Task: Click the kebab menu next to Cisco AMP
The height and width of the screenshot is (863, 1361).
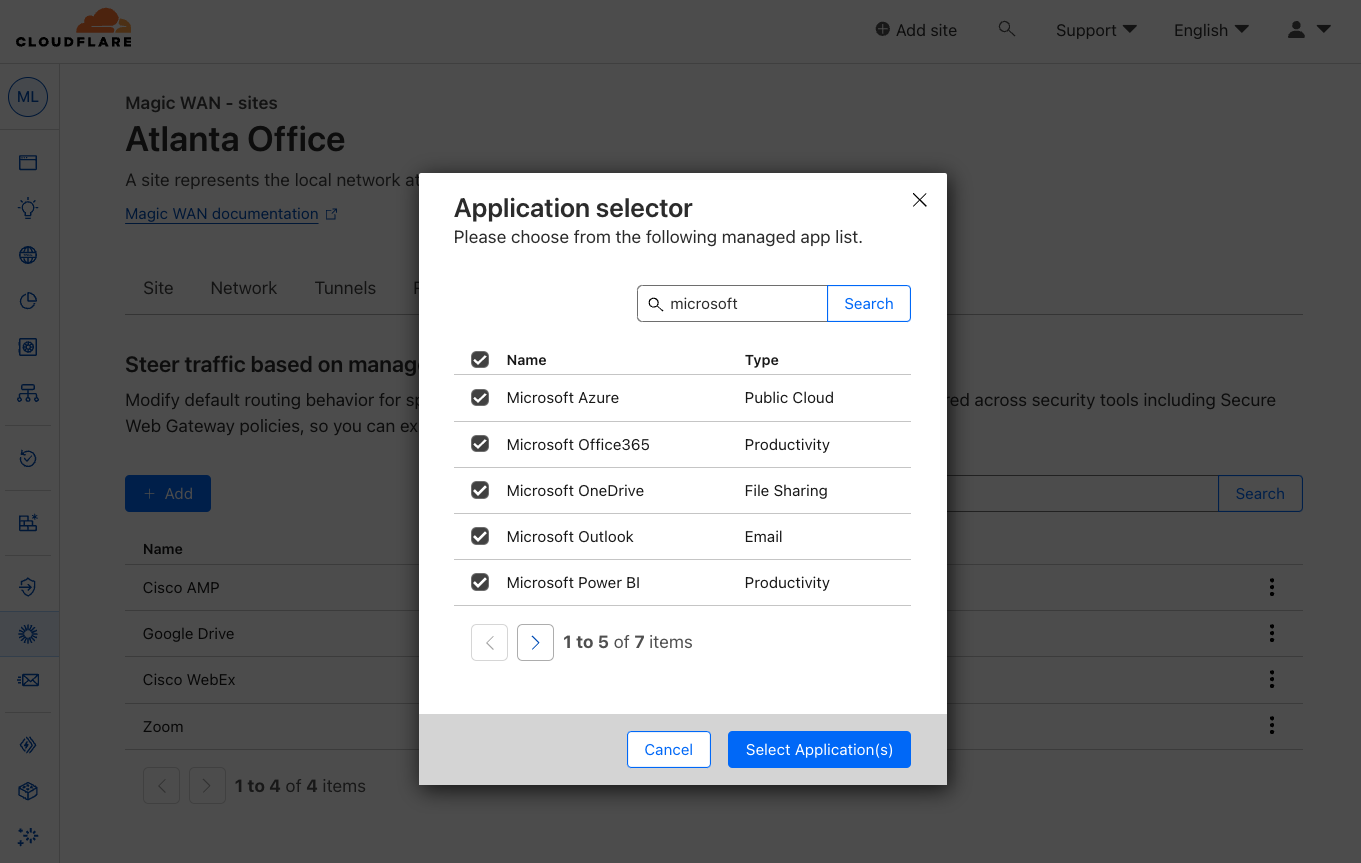Action: 1271,587
